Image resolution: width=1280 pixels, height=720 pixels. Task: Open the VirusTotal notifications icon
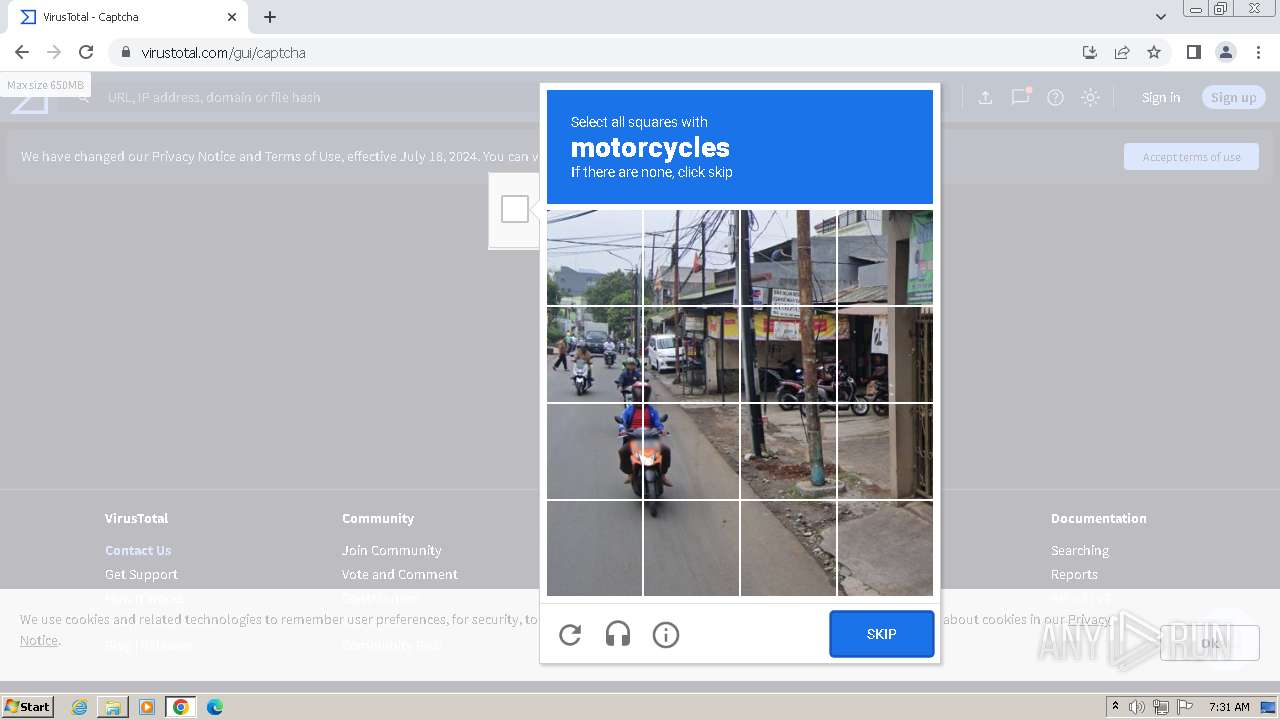[x=1020, y=97]
